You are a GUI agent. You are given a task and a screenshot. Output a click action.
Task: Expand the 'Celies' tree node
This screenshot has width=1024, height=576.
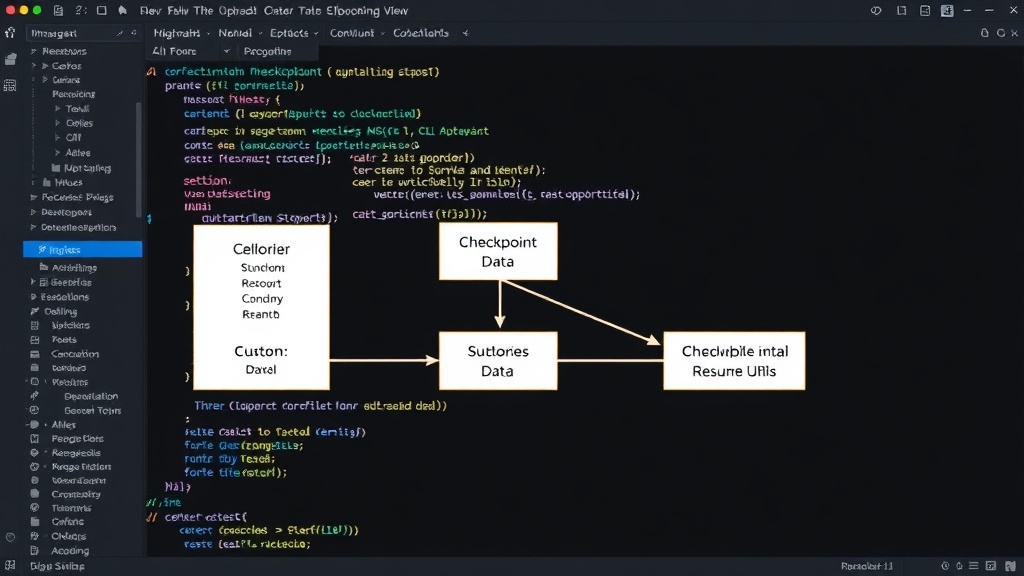point(57,123)
